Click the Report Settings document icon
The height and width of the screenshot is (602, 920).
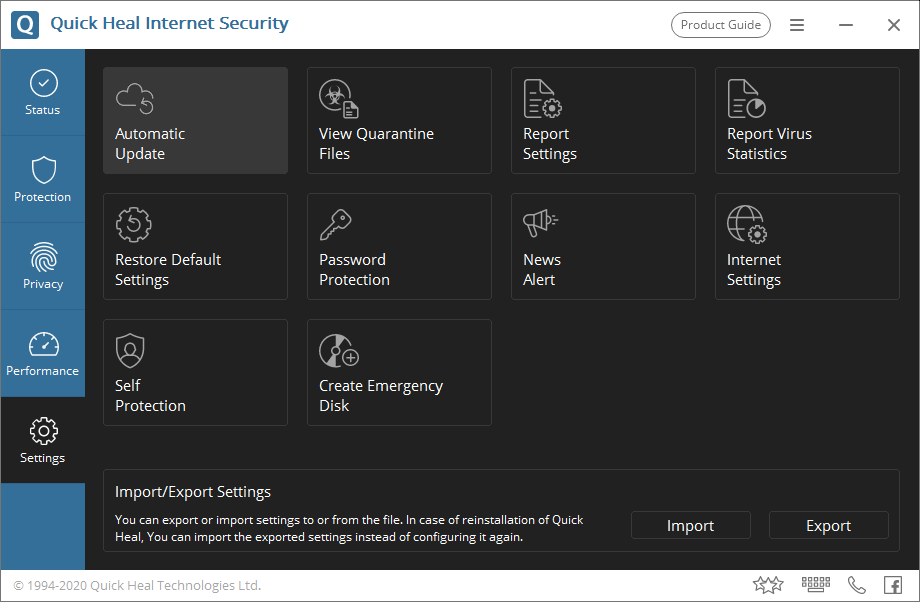point(542,98)
